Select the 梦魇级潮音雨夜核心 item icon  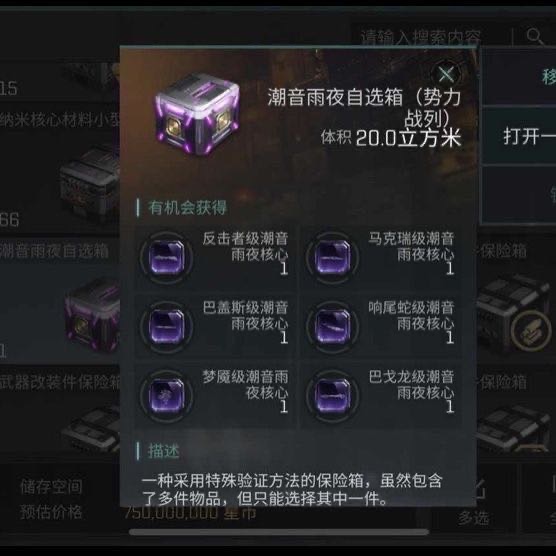166,395
